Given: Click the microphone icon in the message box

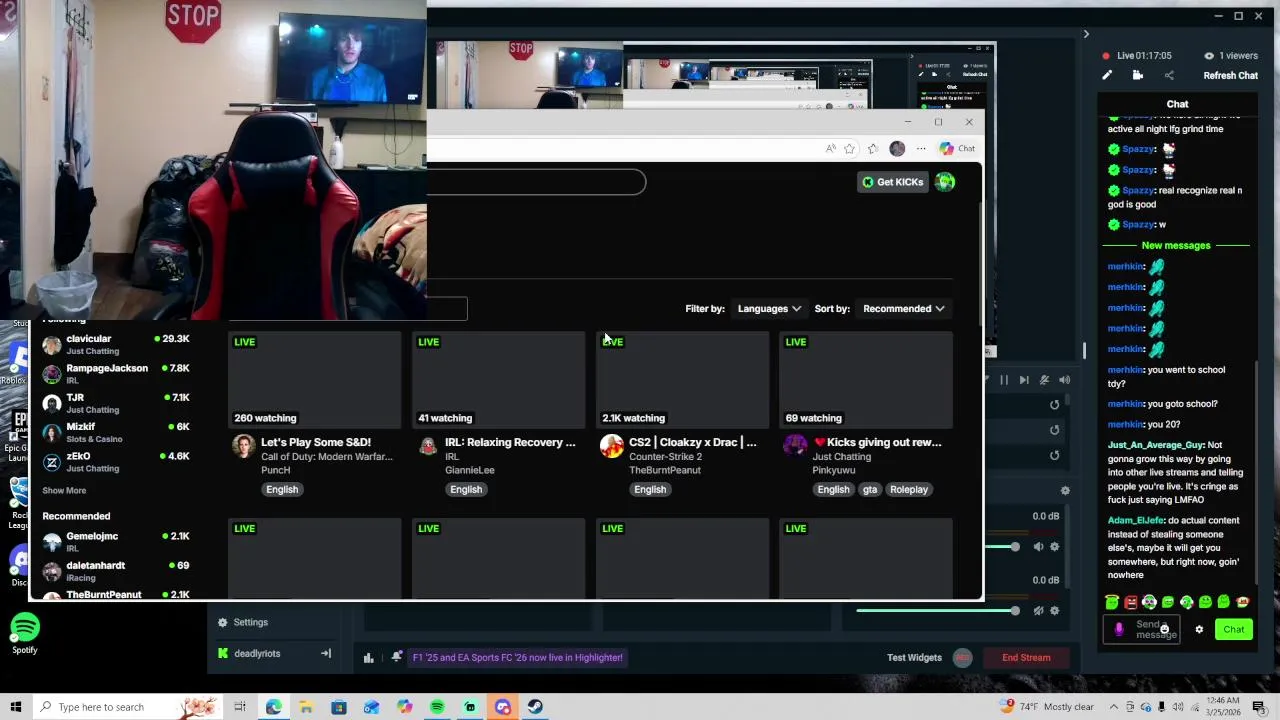Looking at the screenshot, I should (x=1119, y=629).
